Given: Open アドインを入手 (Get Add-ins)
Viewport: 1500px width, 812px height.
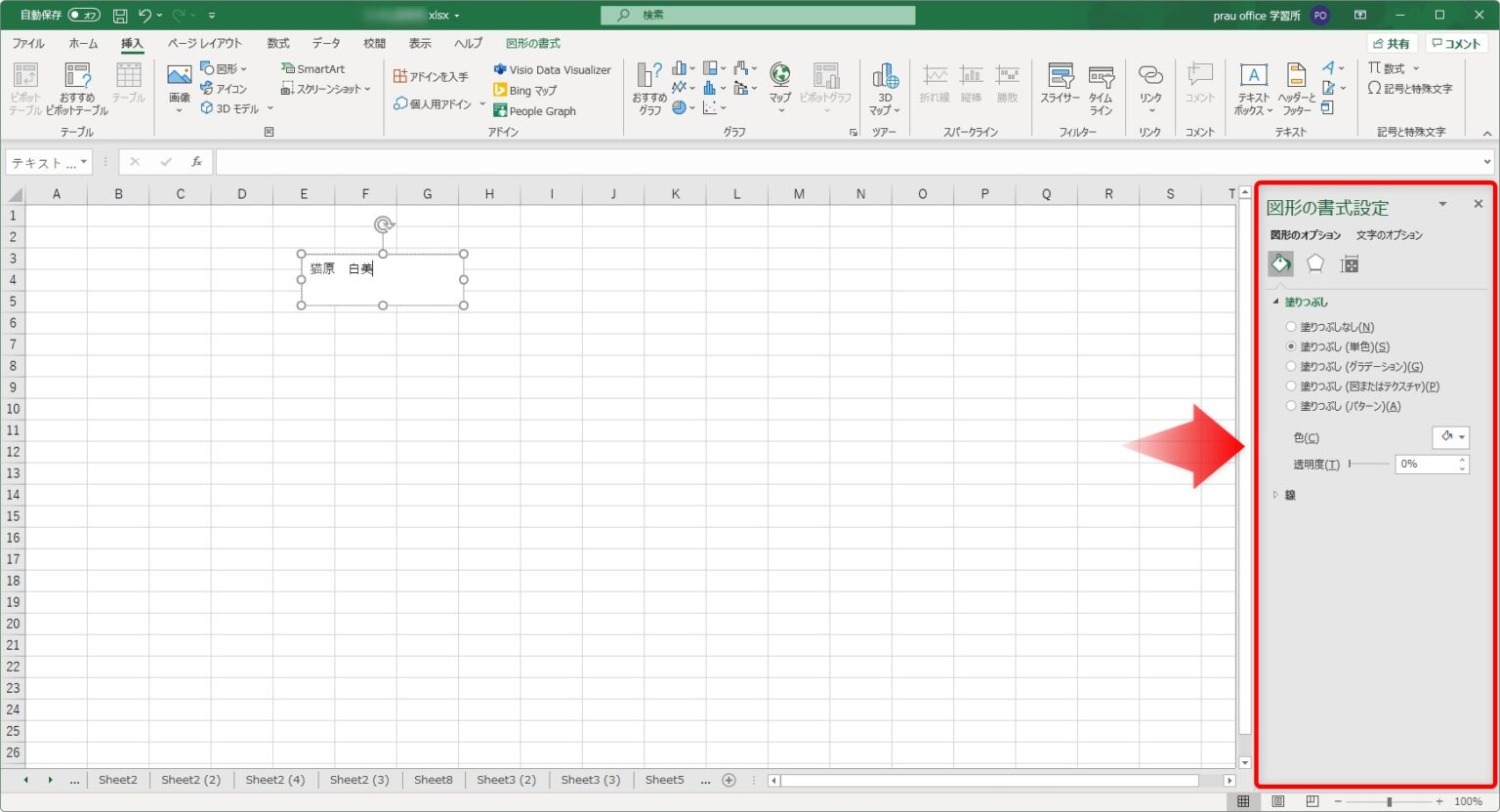Looking at the screenshot, I should tap(431, 76).
